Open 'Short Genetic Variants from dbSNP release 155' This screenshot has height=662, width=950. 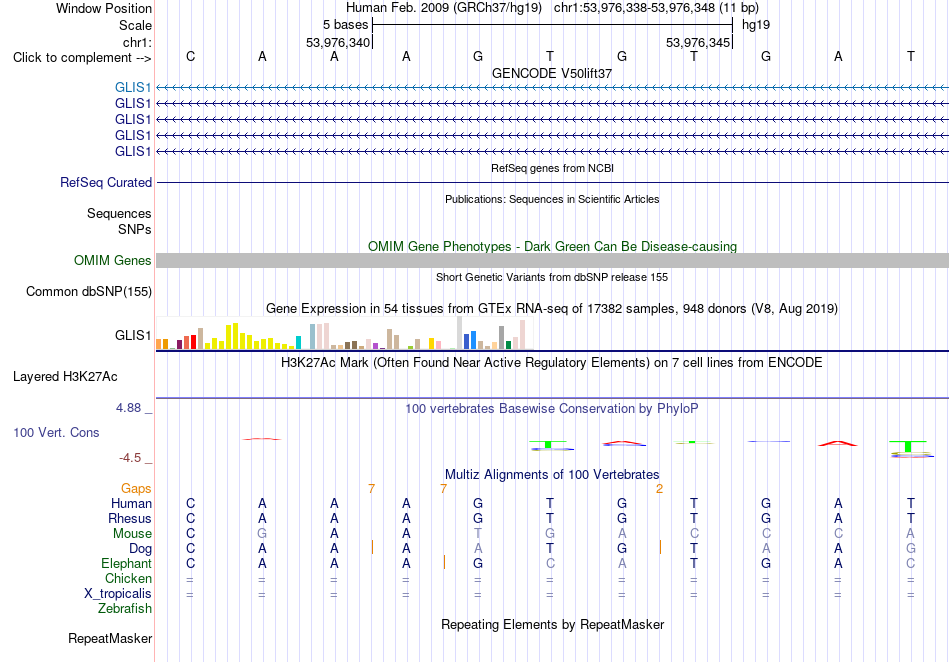click(x=552, y=277)
